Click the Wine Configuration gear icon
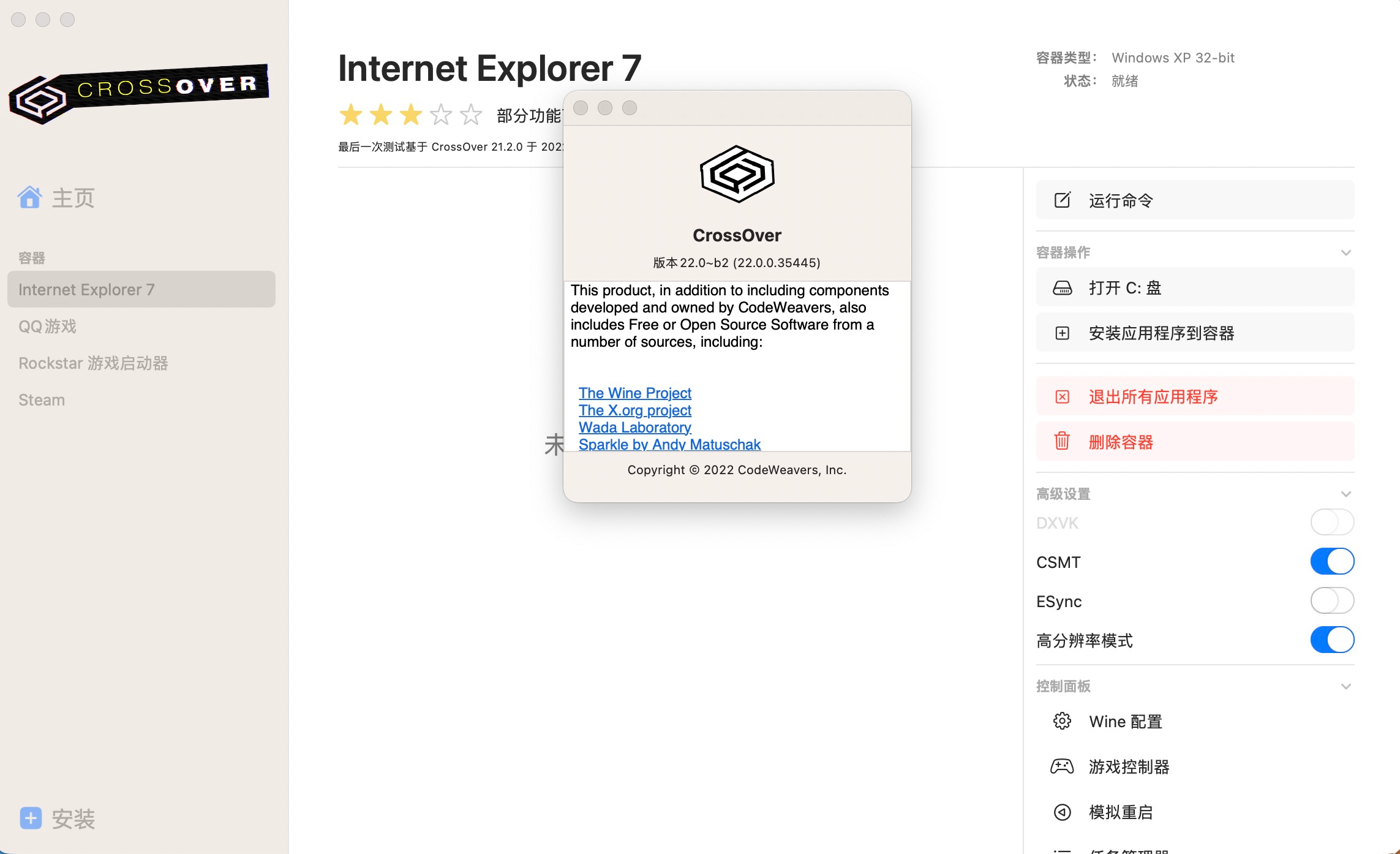The width and height of the screenshot is (1400, 854). coord(1062,721)
